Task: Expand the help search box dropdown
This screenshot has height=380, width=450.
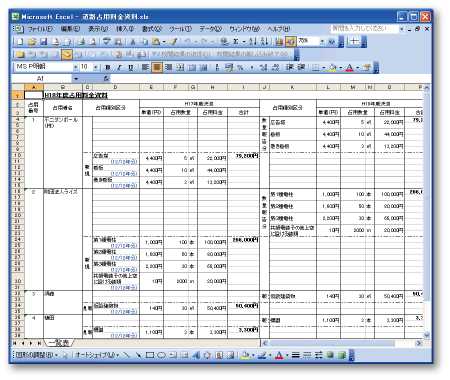Action: click(x=401, y=29)
